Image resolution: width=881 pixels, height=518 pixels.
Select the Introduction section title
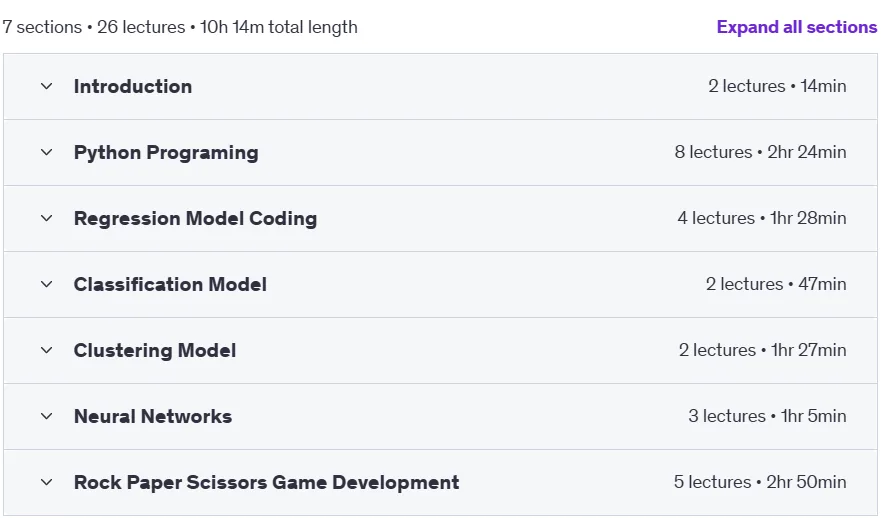point(133,87)
